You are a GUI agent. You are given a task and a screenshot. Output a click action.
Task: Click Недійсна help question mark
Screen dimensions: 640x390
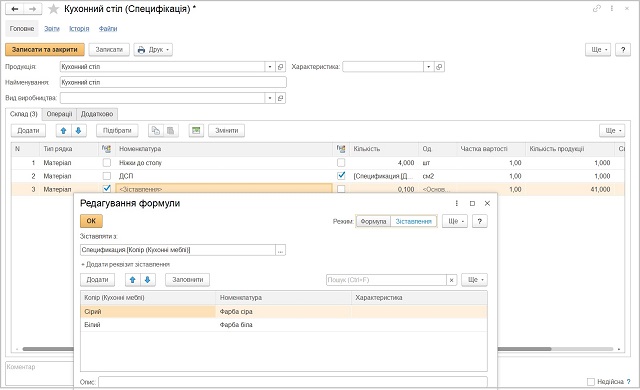pos(629,381)
